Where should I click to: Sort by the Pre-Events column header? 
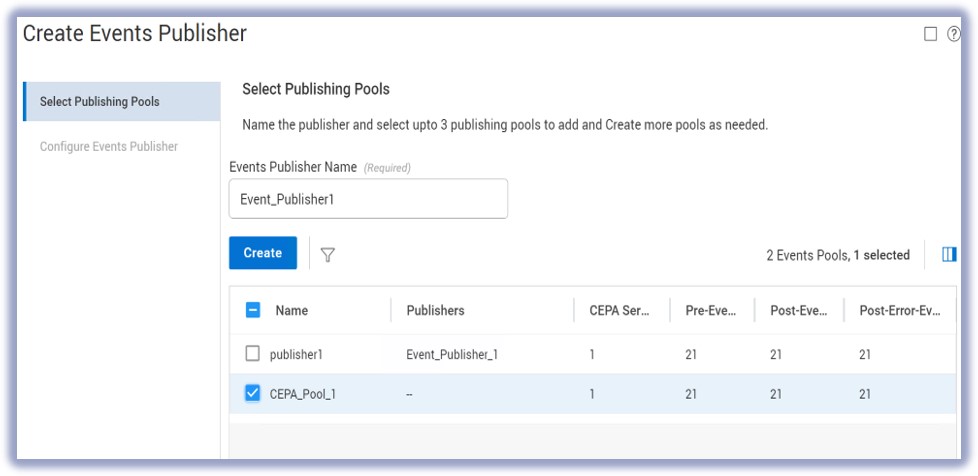point(710,310)
